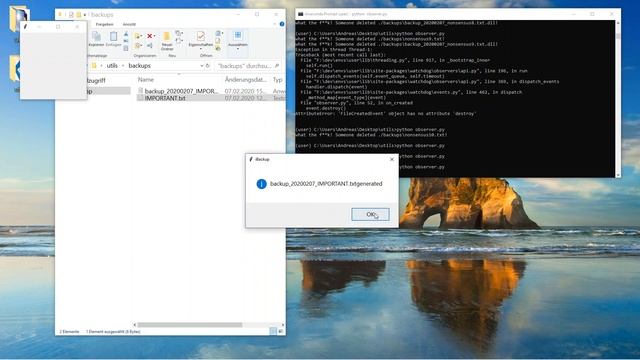Click the Explorer horizontal scrollbar

coord(190,325)
